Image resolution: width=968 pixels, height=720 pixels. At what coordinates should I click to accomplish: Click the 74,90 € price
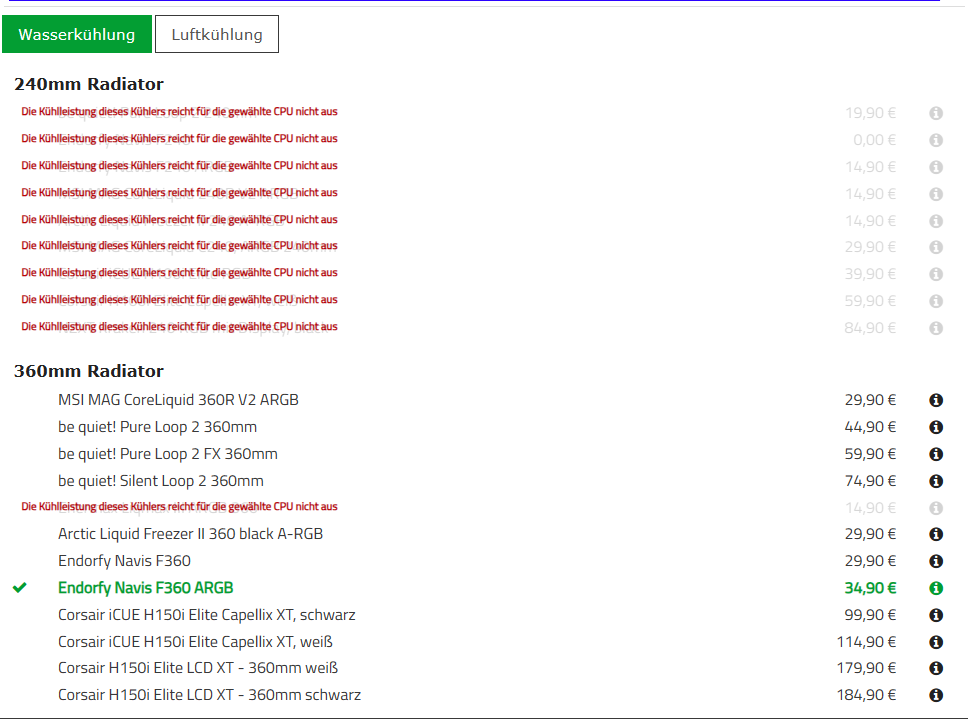click(870, 481)
